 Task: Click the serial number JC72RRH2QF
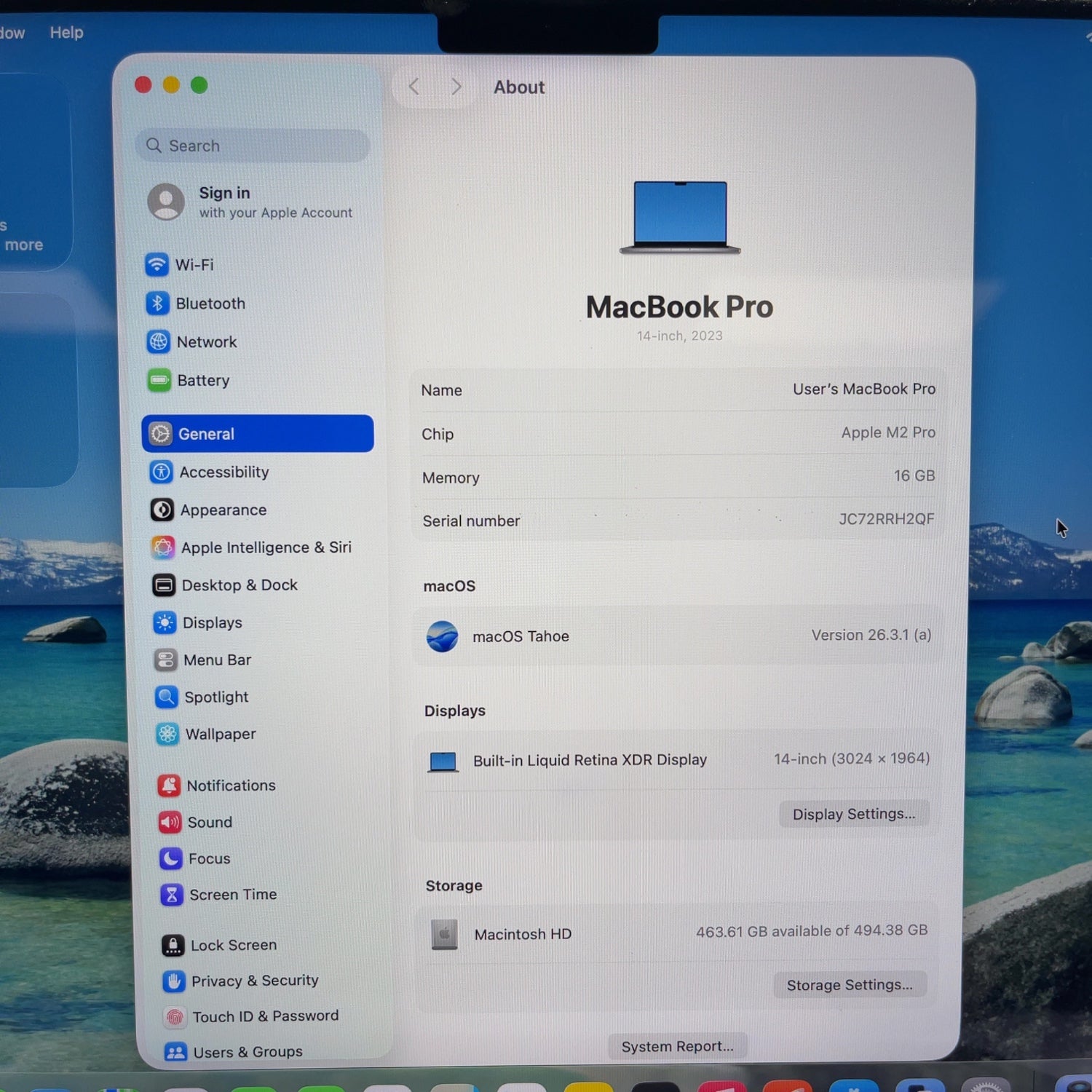pos(886,519)
